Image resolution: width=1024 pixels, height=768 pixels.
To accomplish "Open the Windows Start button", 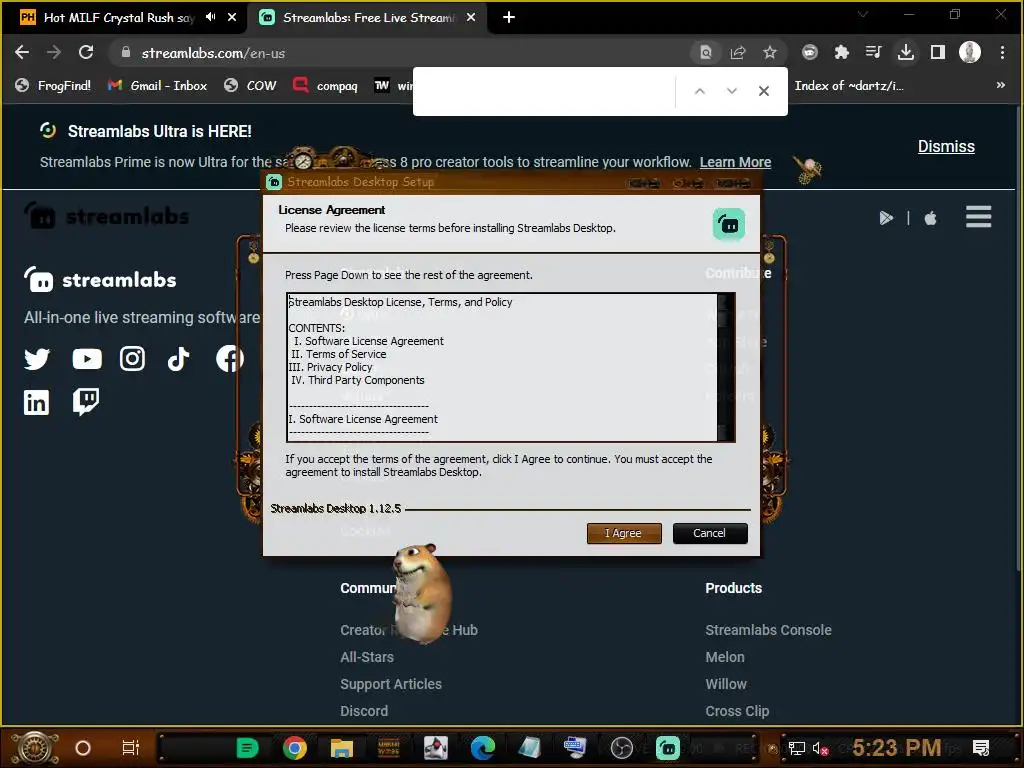I will click(x=35, y=748).
